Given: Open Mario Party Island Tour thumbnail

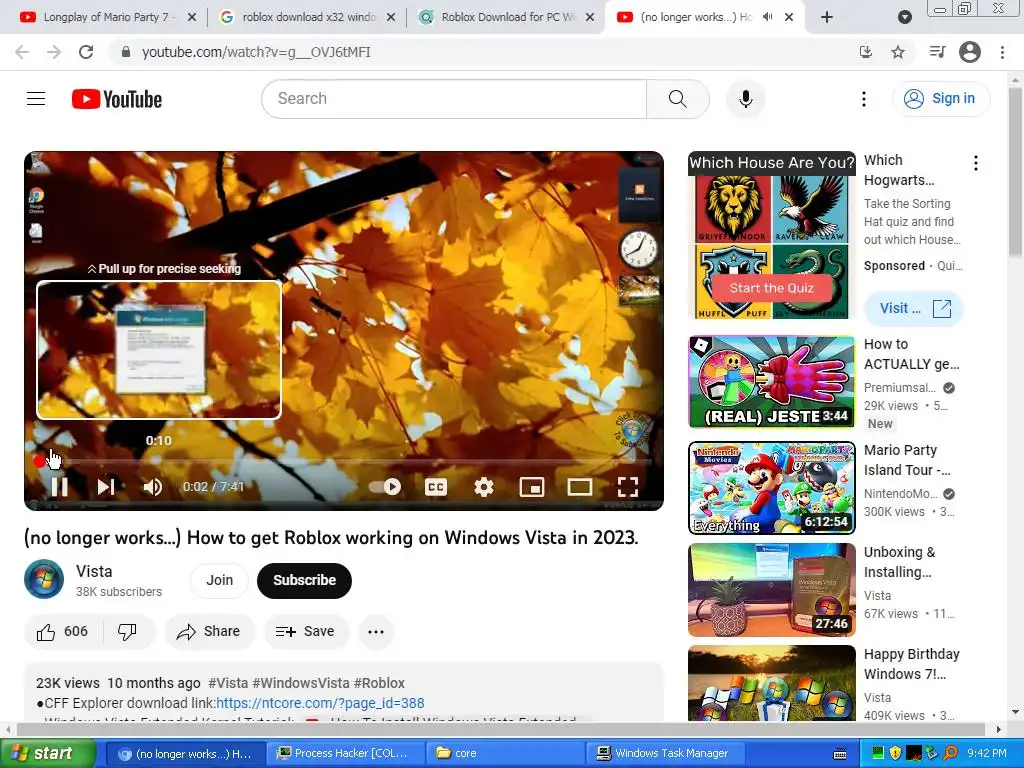Looking at the screenshot, I should click(x=772, y=488).
